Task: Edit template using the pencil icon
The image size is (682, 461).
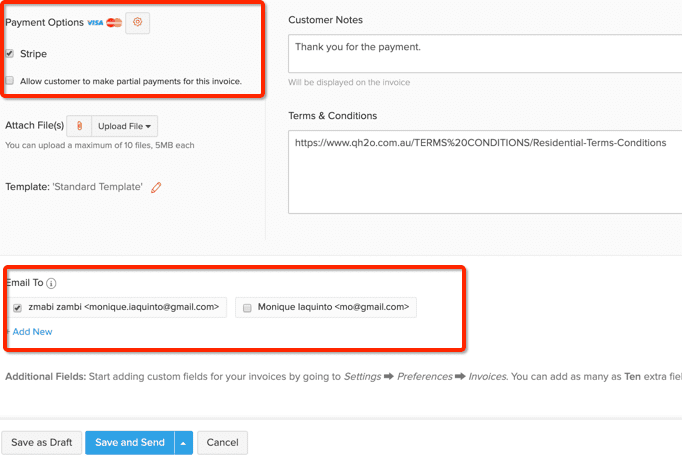Action: [x=156, y=187]
